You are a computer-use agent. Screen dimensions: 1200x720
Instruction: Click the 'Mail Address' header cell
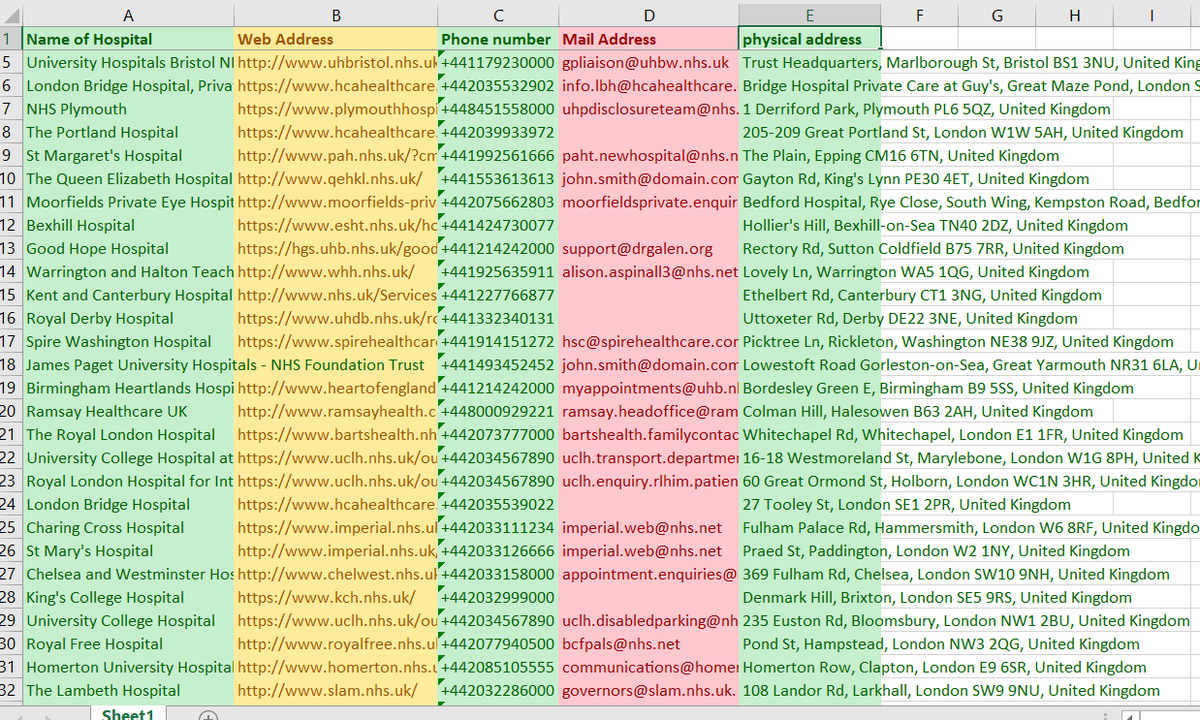(x=649, y=39)
